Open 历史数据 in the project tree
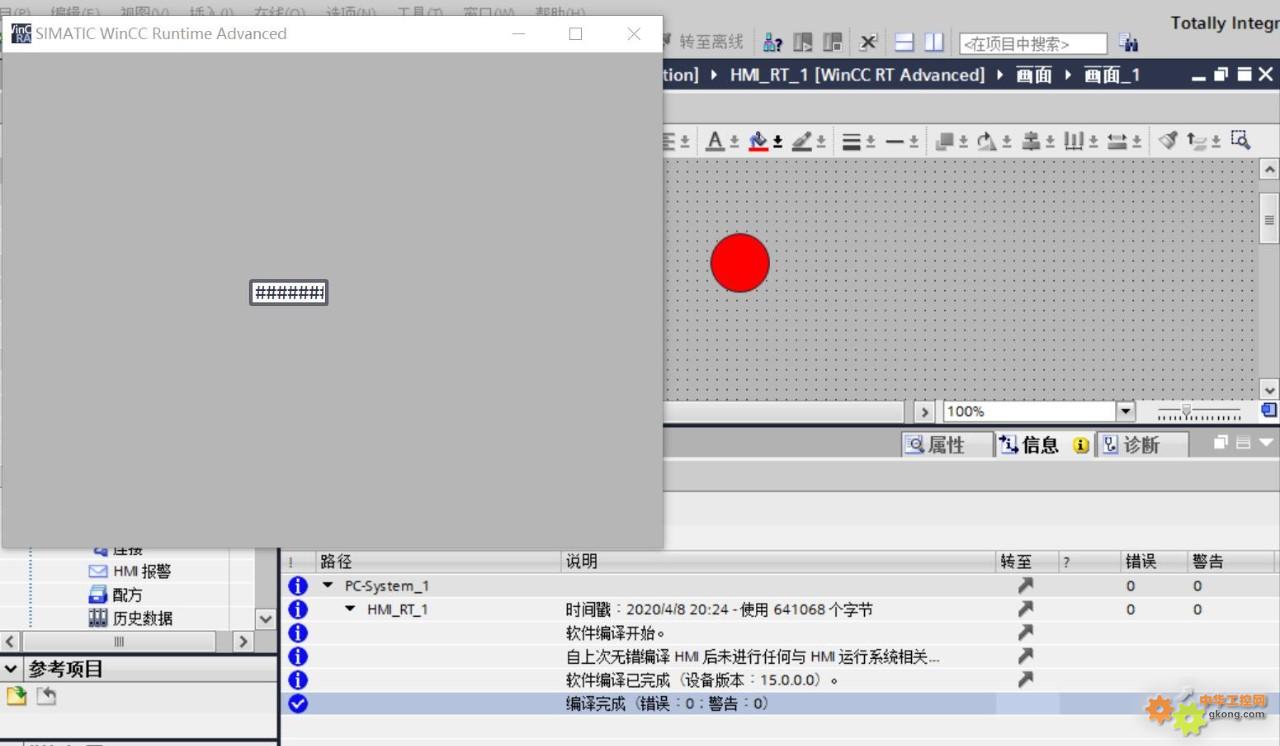This screenshot has height=746, width=1280. click(130, 618)
